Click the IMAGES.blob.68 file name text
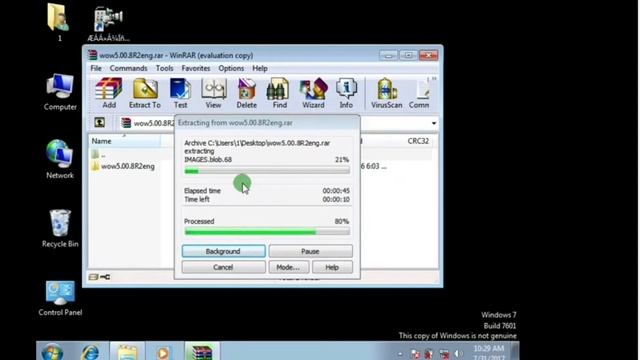The image size is (640, 360). tap(208, 160)
